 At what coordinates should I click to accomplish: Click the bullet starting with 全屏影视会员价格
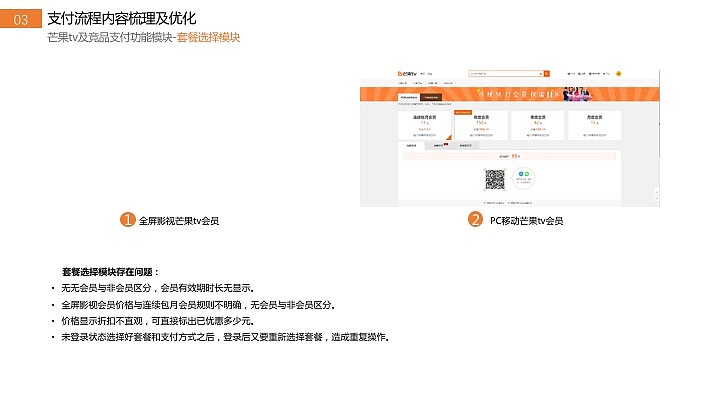click(x=198, y=305)
